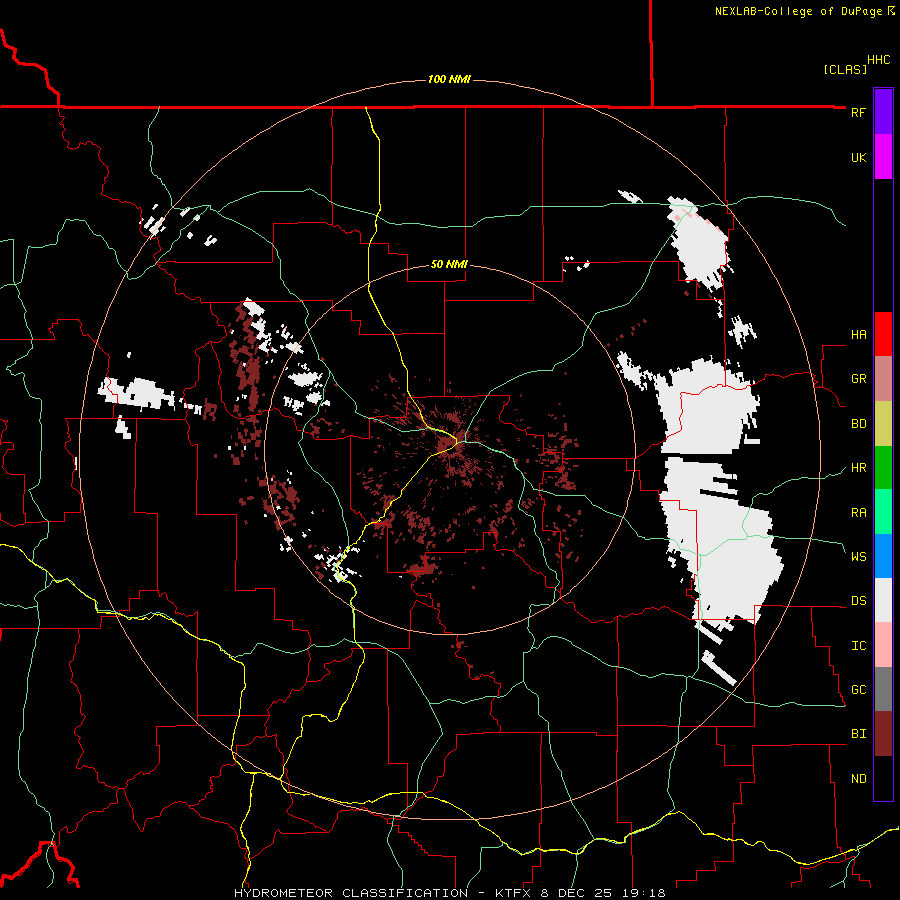Click the GC legend label

858,690
